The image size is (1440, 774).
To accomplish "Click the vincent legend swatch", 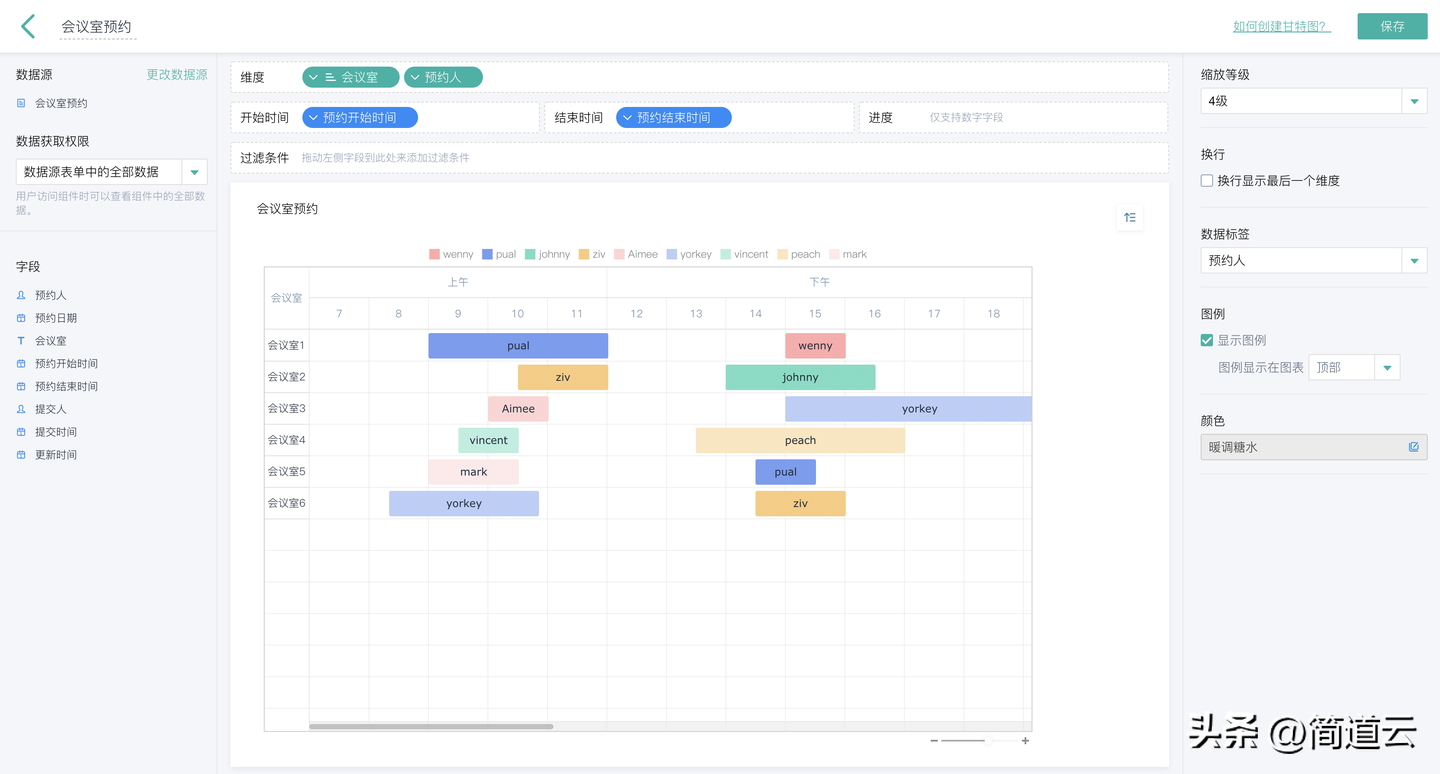I will (725, 254).
